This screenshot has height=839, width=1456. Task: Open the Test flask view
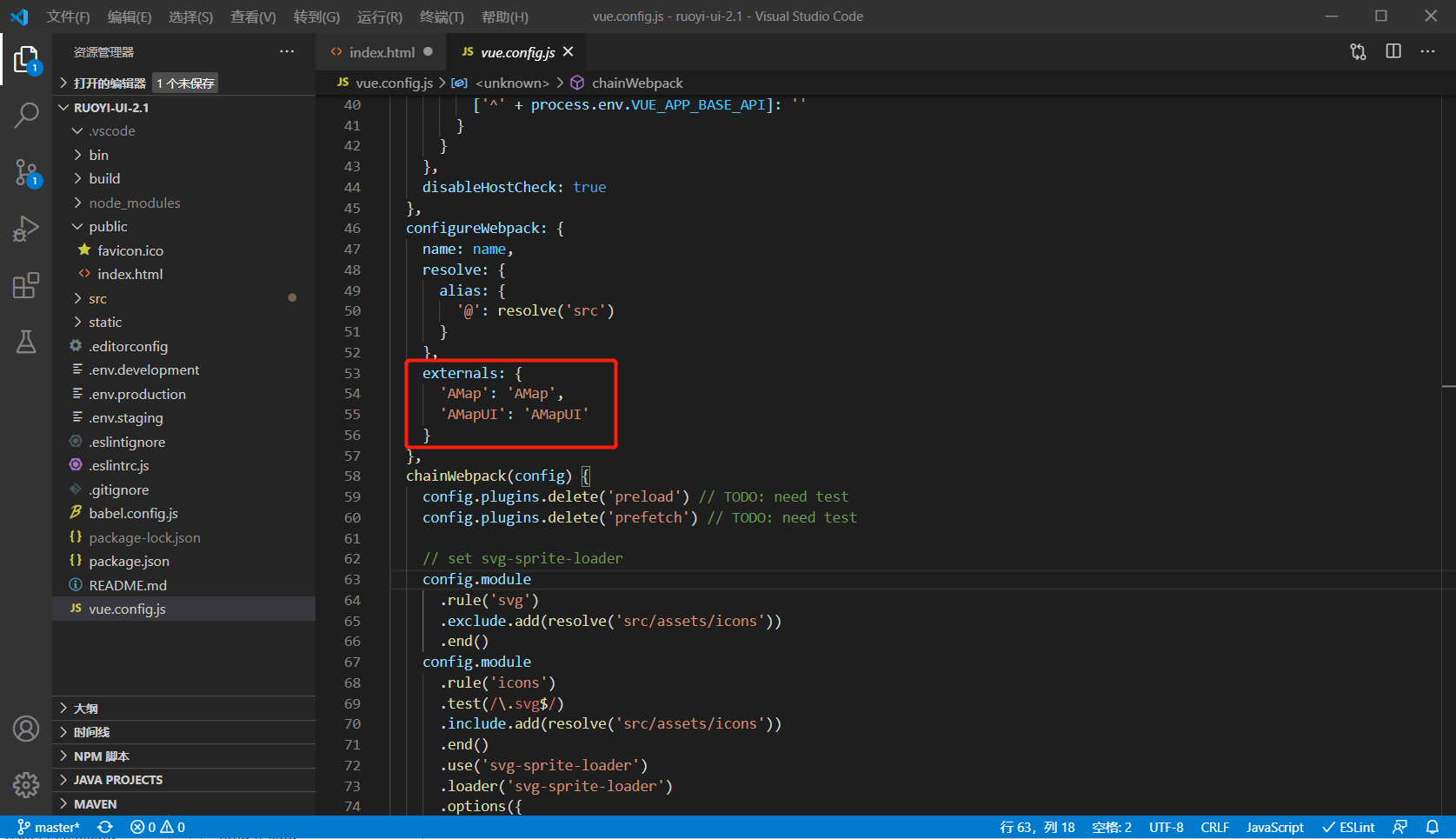pyautogui.click(x=26, y=342)
